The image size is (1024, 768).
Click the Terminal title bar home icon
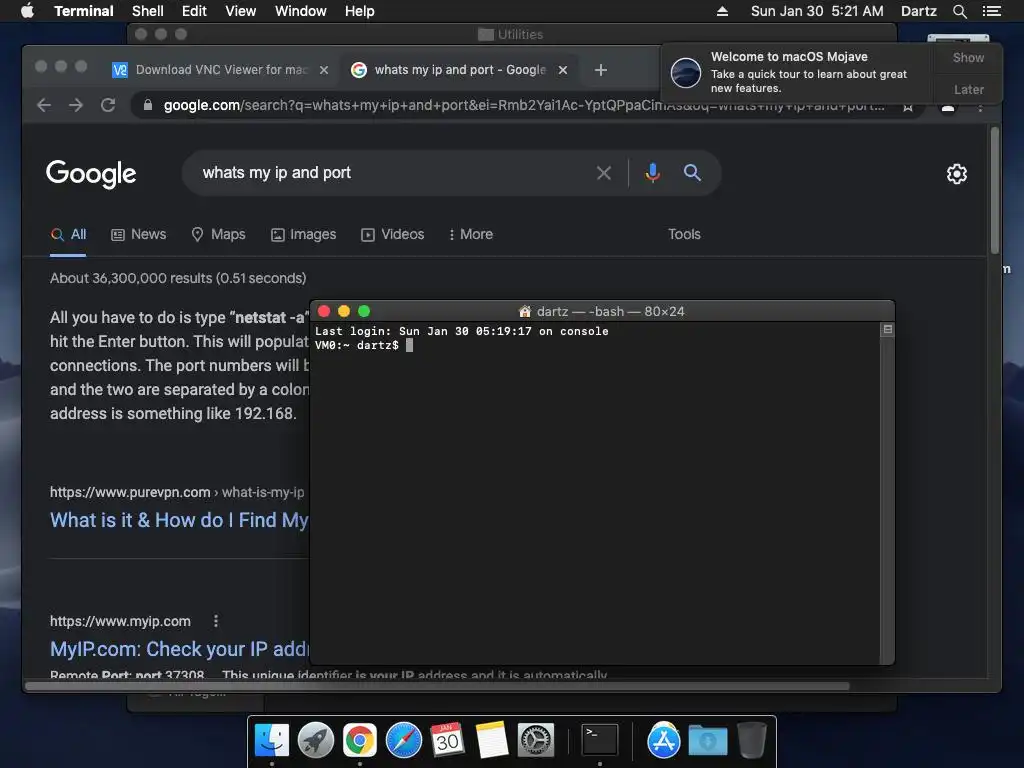[524, 312]
